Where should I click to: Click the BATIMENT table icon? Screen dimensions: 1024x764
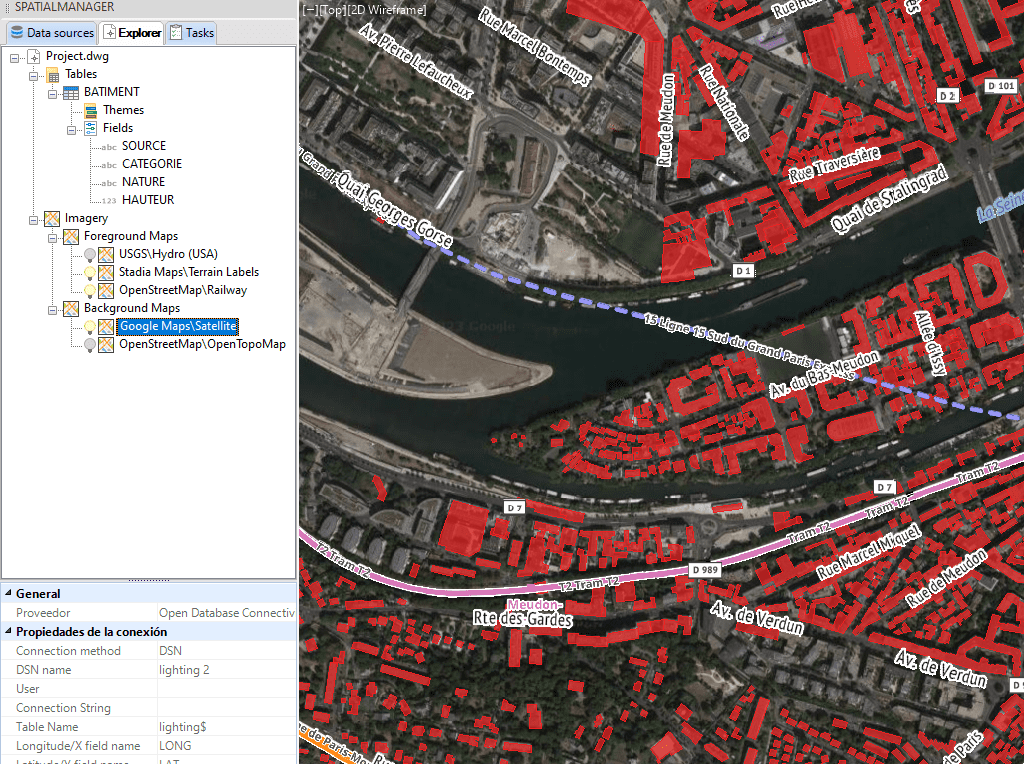click(x=71, y=93)
